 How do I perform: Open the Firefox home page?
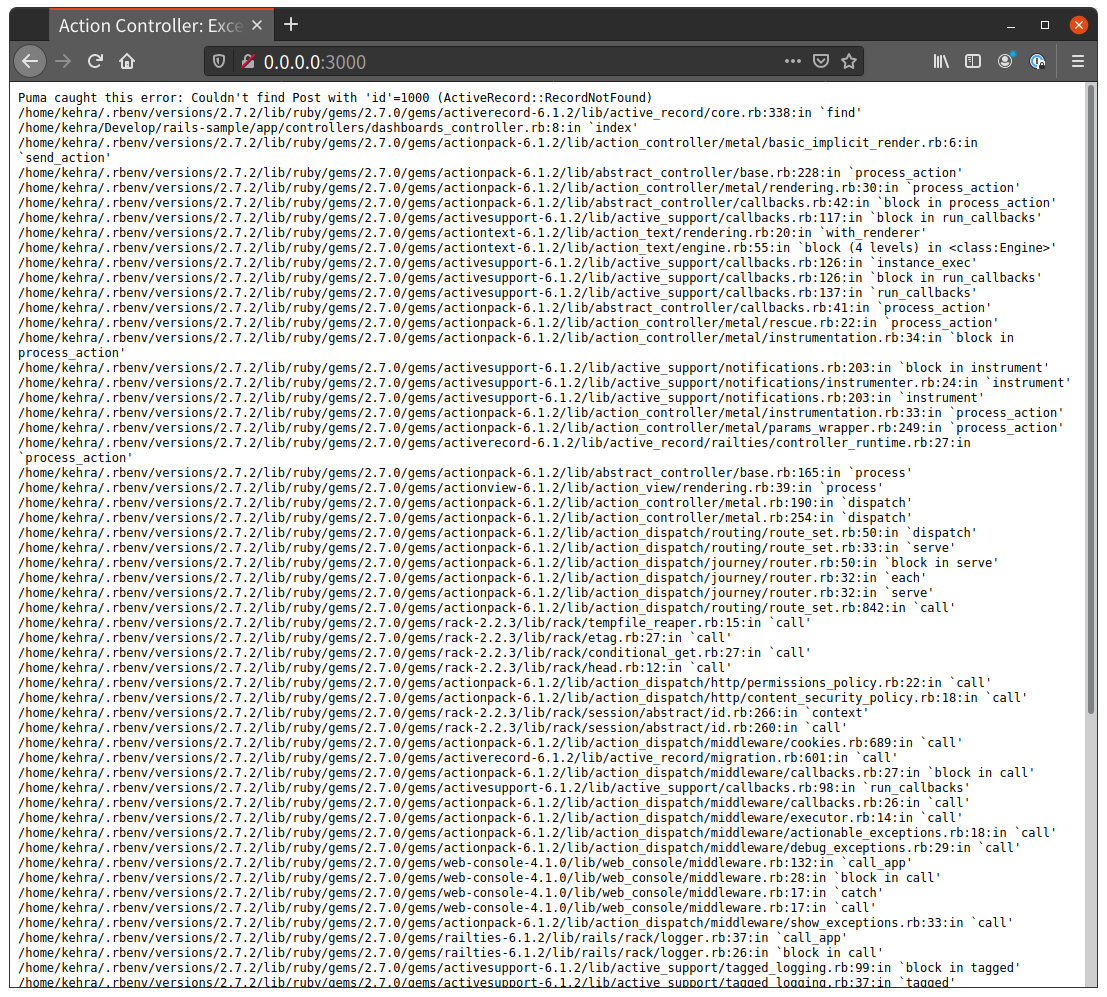tap(127, 61)
